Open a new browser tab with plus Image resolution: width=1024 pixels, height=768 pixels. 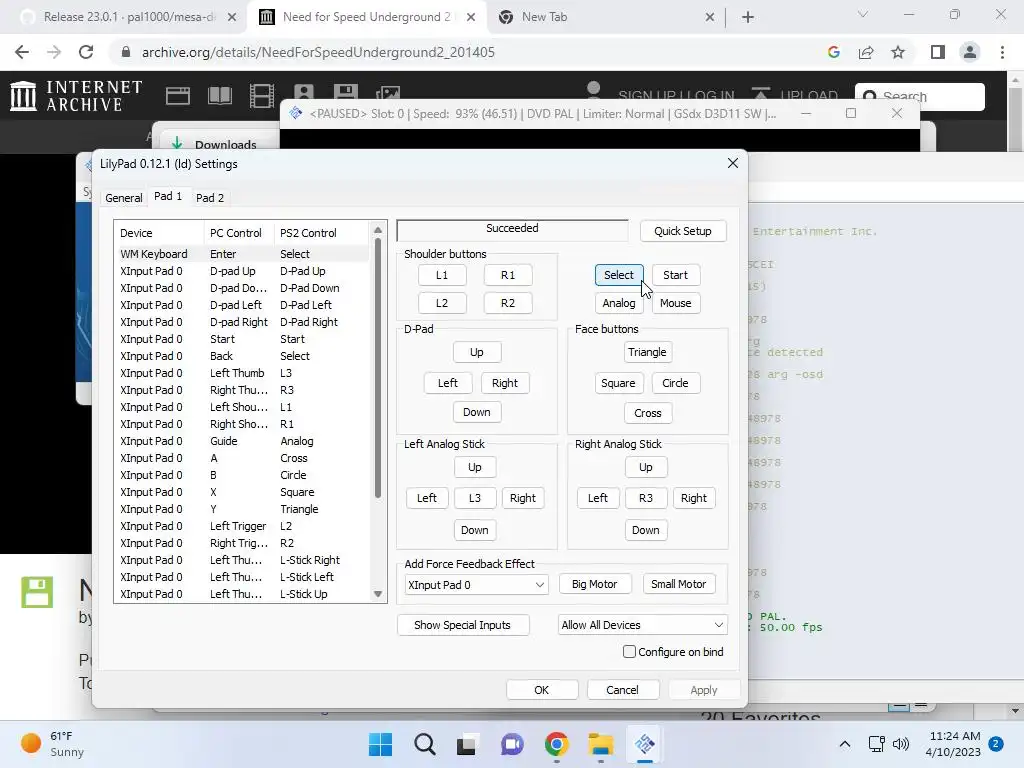[748, 17]
